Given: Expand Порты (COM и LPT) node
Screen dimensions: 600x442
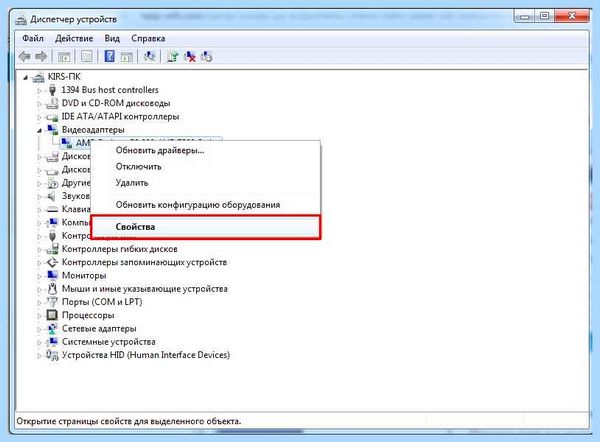Looking at the screenshot, I should [39, 303].
